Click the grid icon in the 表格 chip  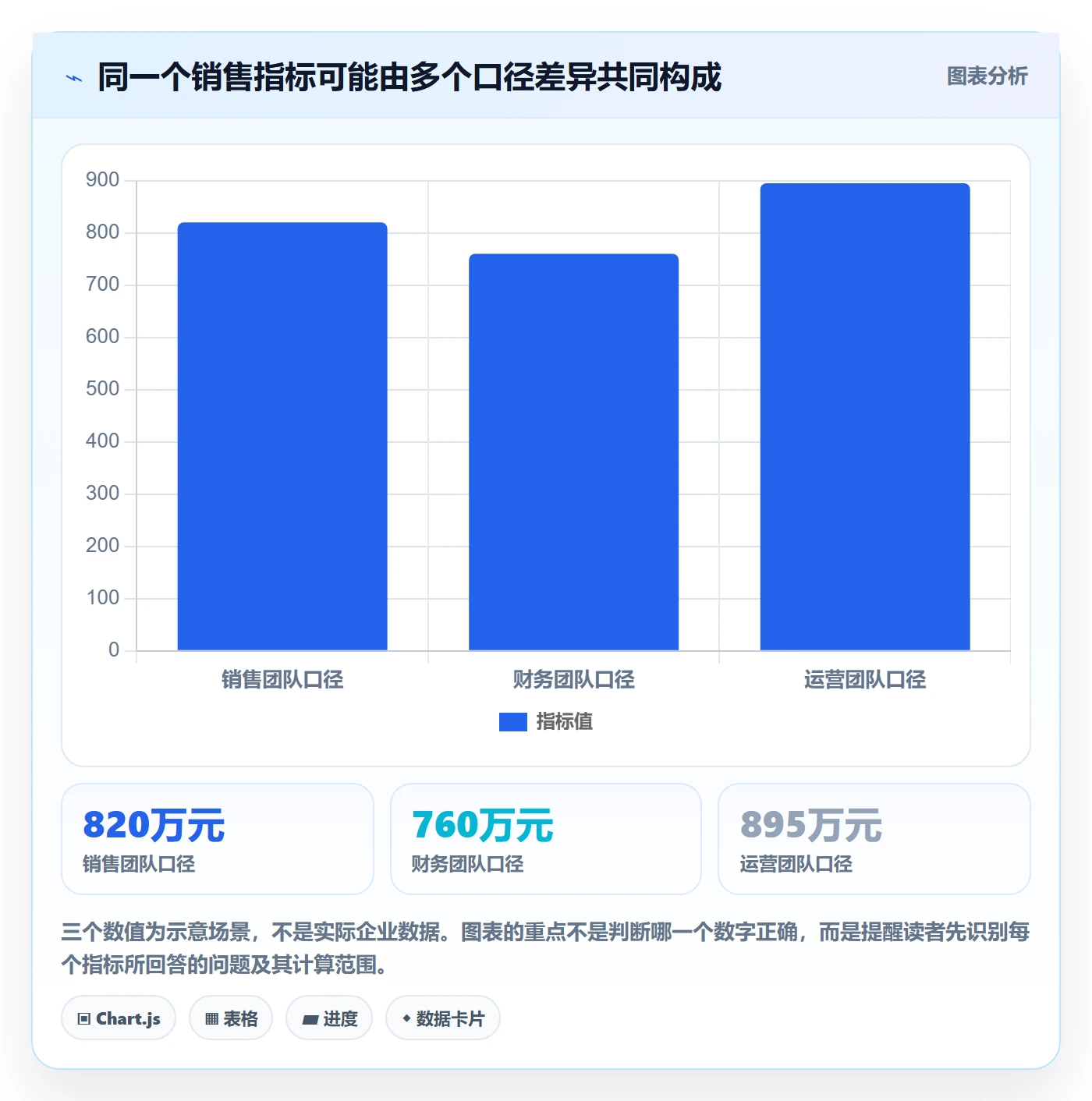pos(211,1019)
